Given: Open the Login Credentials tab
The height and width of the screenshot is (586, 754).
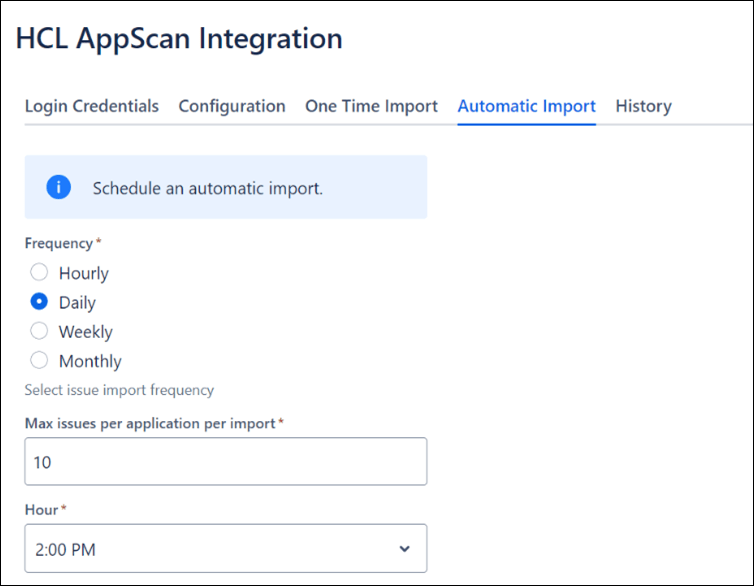Looking at the screenshot, I should [x=91, y=106].
